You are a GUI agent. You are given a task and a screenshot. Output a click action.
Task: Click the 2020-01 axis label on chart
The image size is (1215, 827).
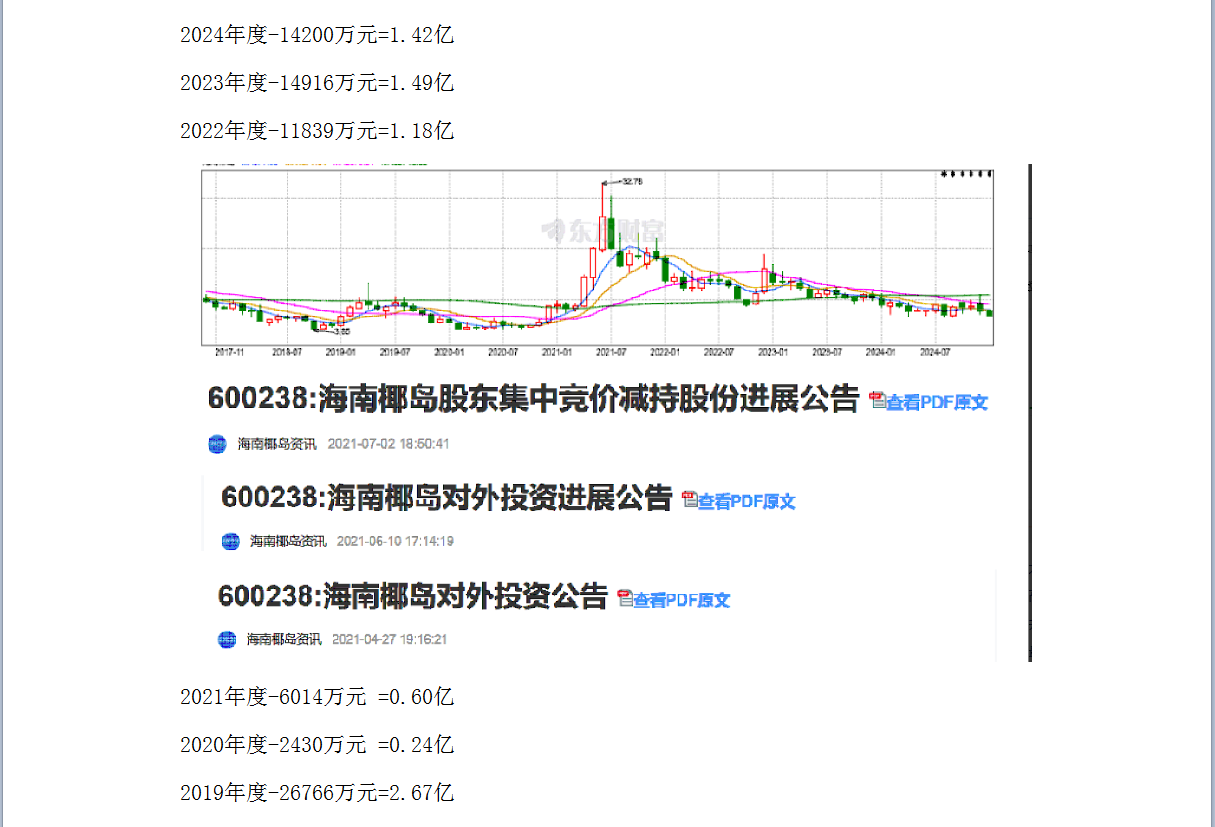(x=448, y=352)
